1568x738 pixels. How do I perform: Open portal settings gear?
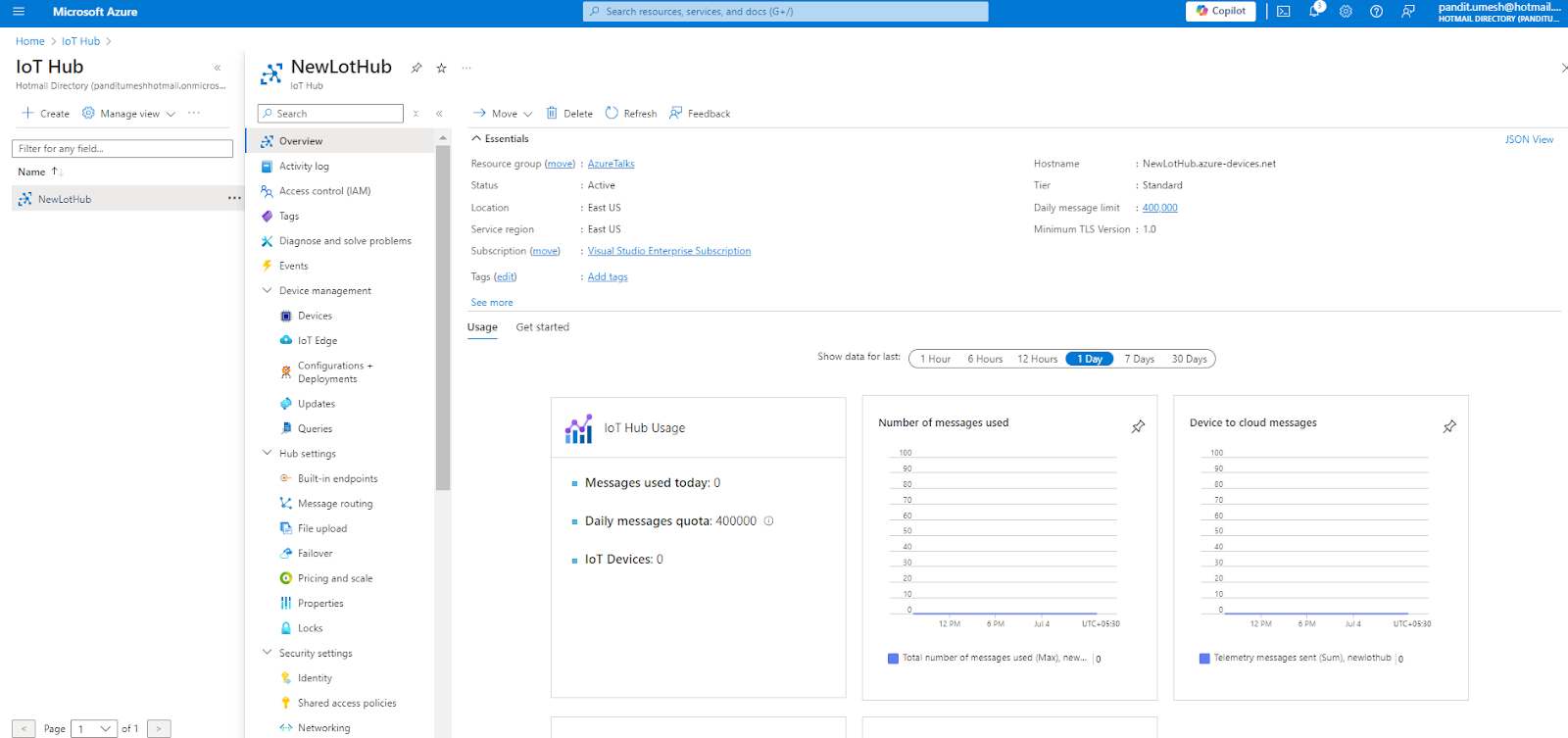[x=1346, y=12]
